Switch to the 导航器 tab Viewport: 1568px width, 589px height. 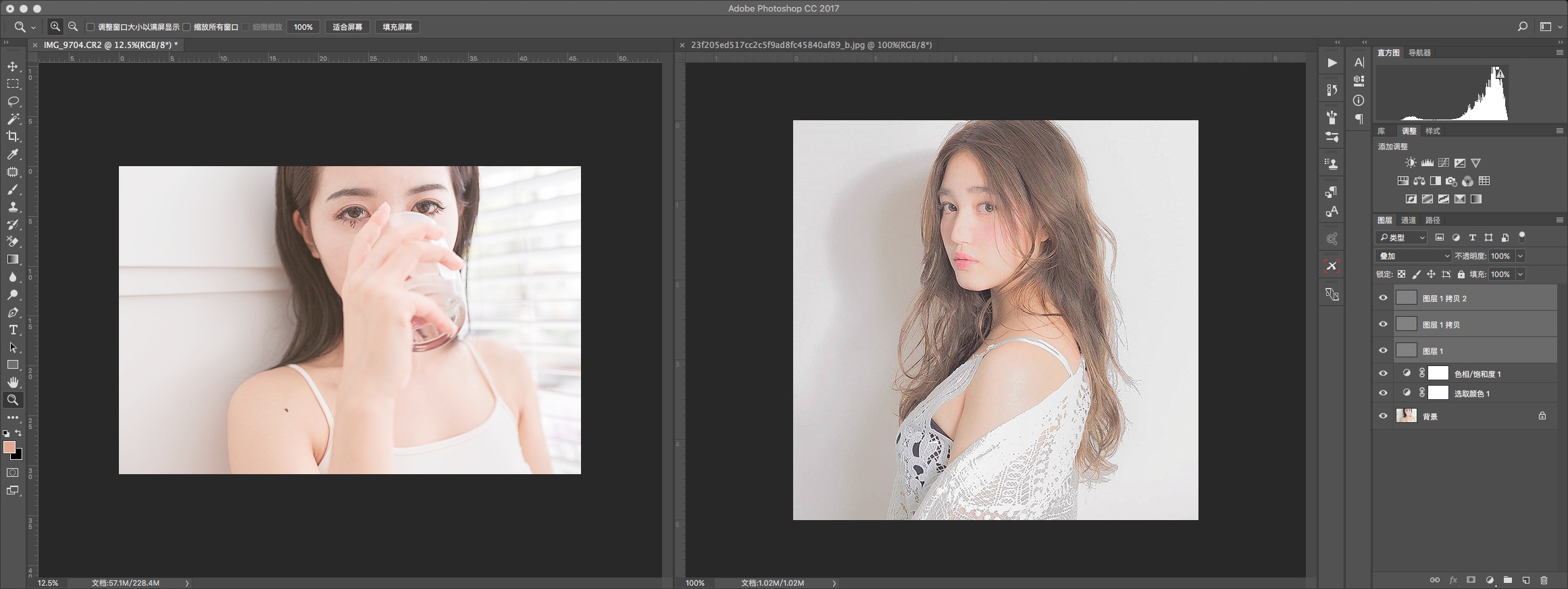pos(1419,53)
